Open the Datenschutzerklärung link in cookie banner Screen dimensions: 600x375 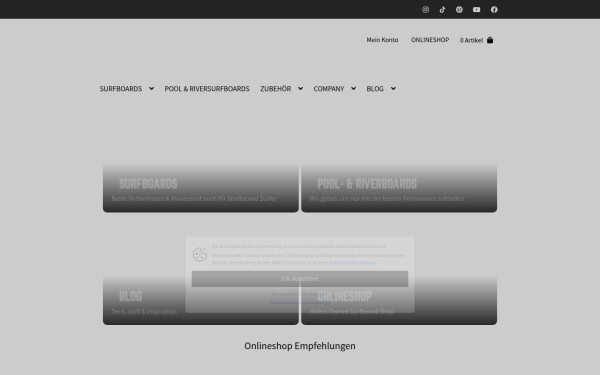[352, 262]
